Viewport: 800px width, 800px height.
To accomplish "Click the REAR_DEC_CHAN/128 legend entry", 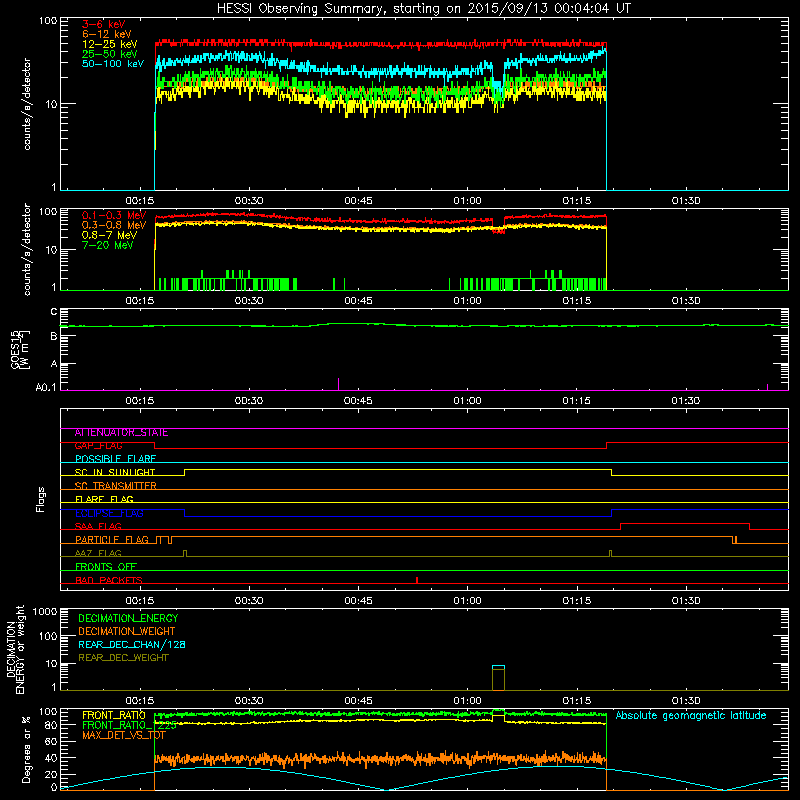I will point(132,644).
